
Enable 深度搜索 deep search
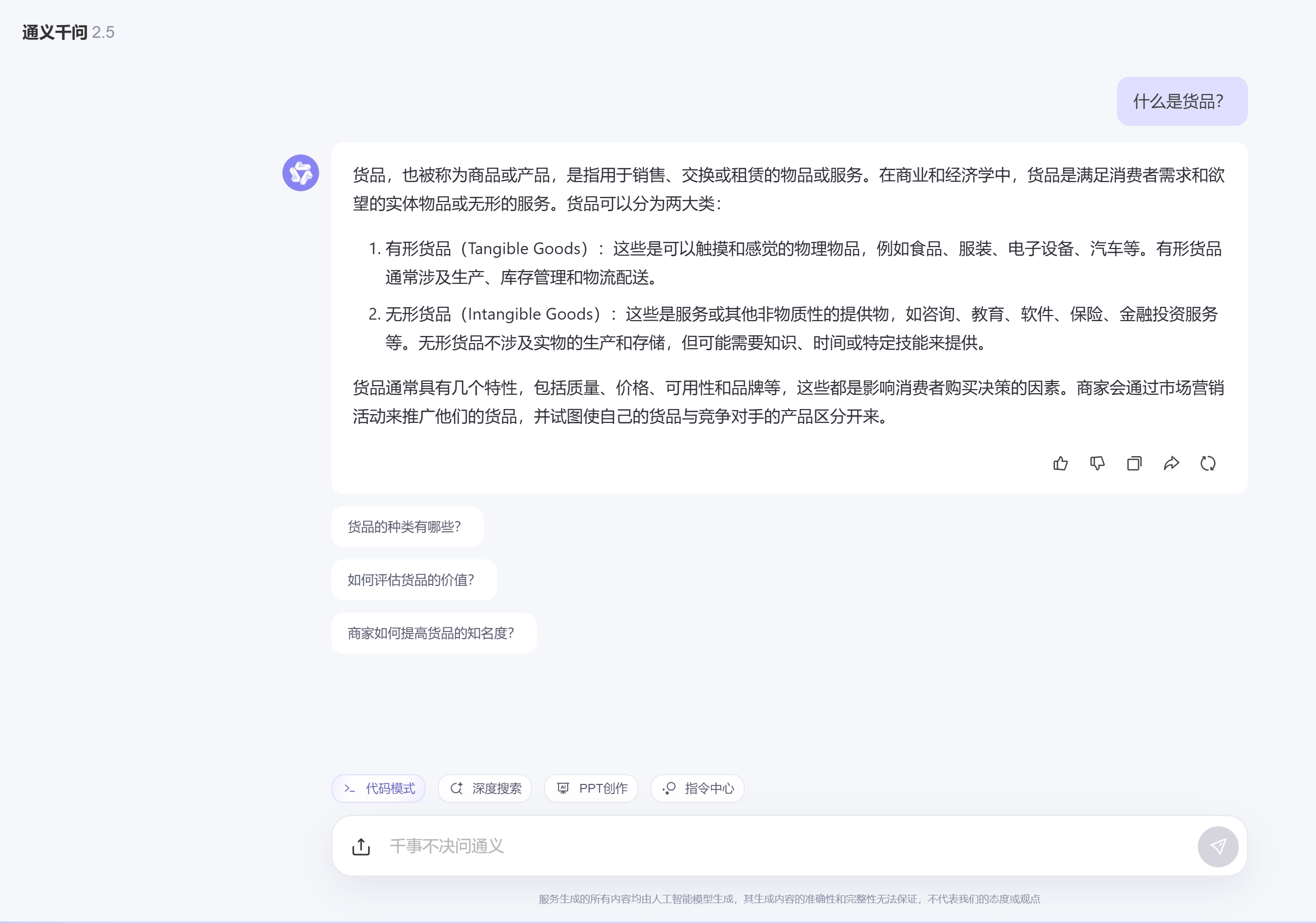tap(485, 789)
